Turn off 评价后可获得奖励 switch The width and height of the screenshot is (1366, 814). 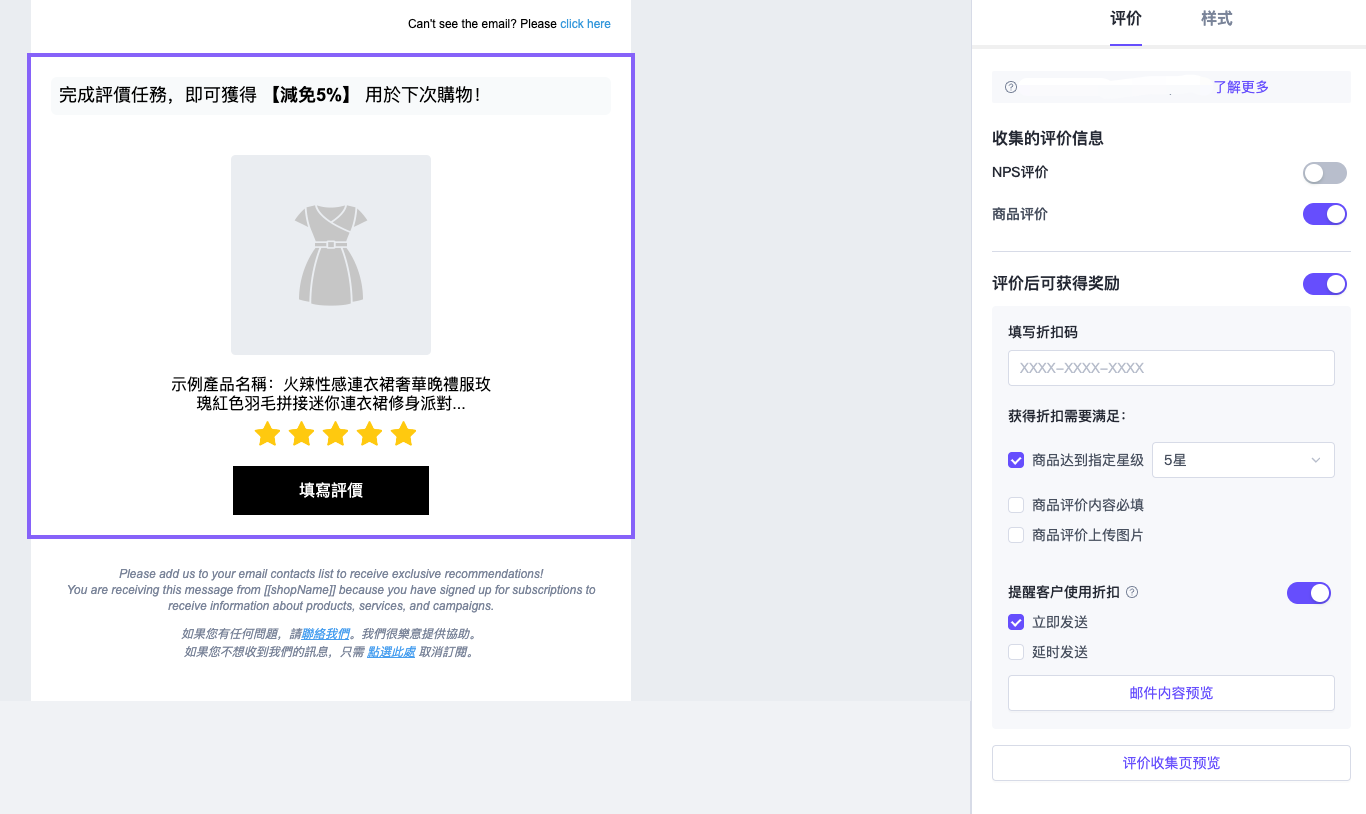tap(1324, 284)
